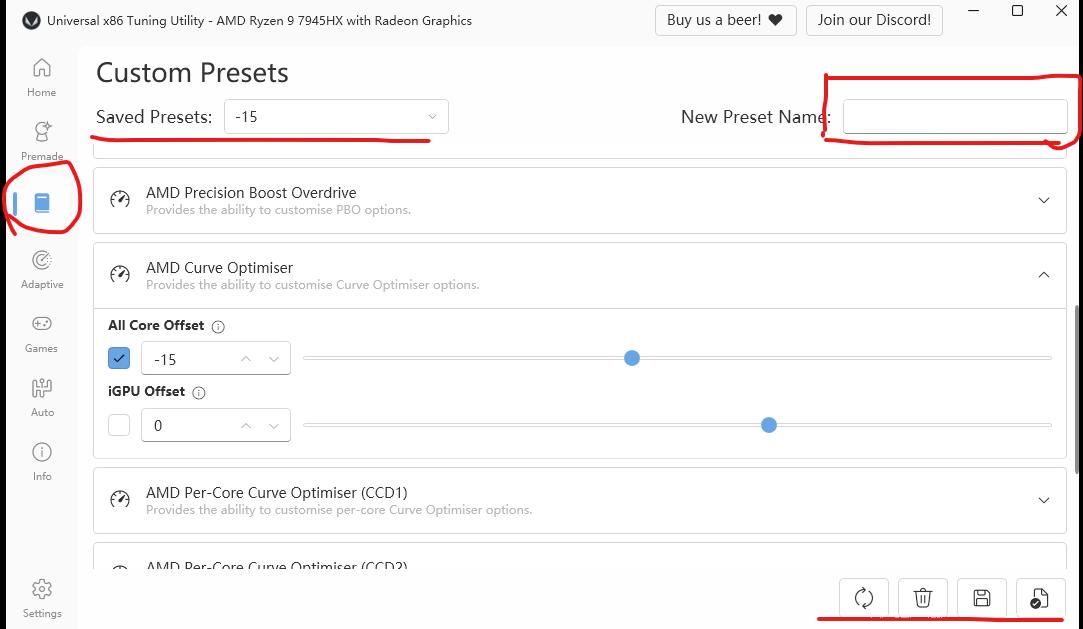Click the Per-Core Curve Optimiser (CCD1) gauge icon
The image size is (1083, 629).
(x=120, y=499)
